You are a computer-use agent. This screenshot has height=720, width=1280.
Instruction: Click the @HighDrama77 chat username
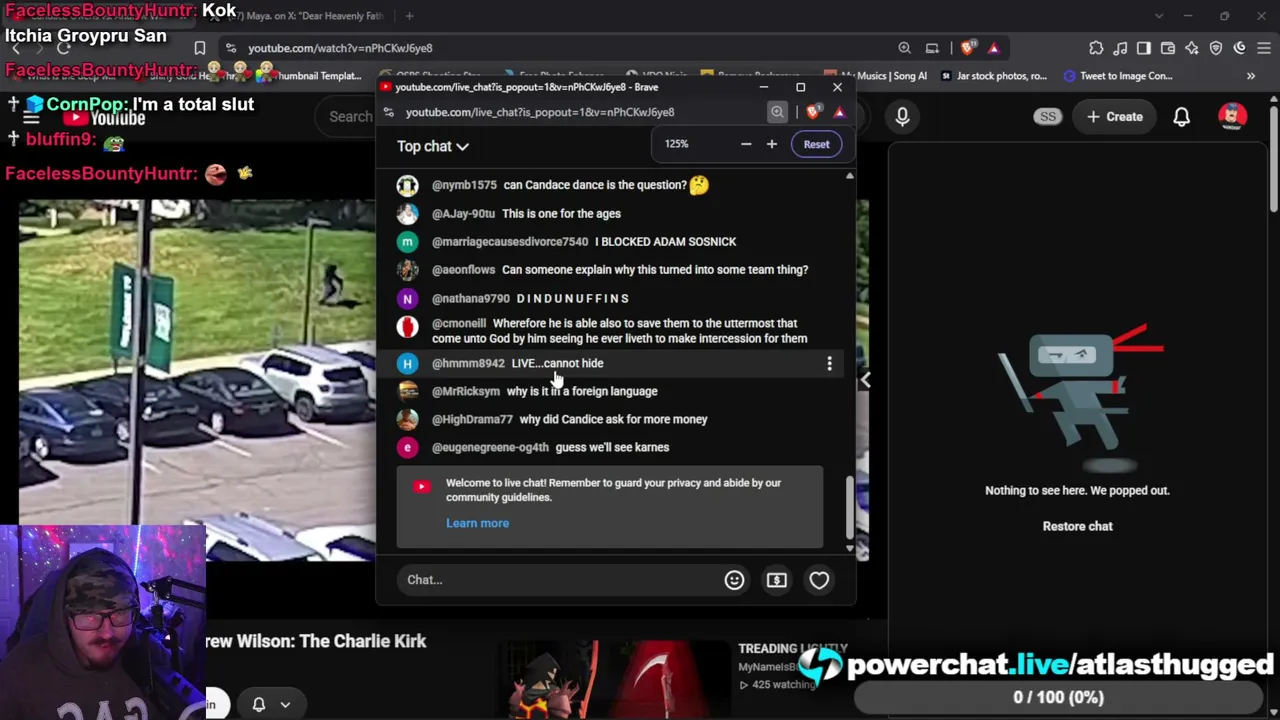click(x=472, y=420)
